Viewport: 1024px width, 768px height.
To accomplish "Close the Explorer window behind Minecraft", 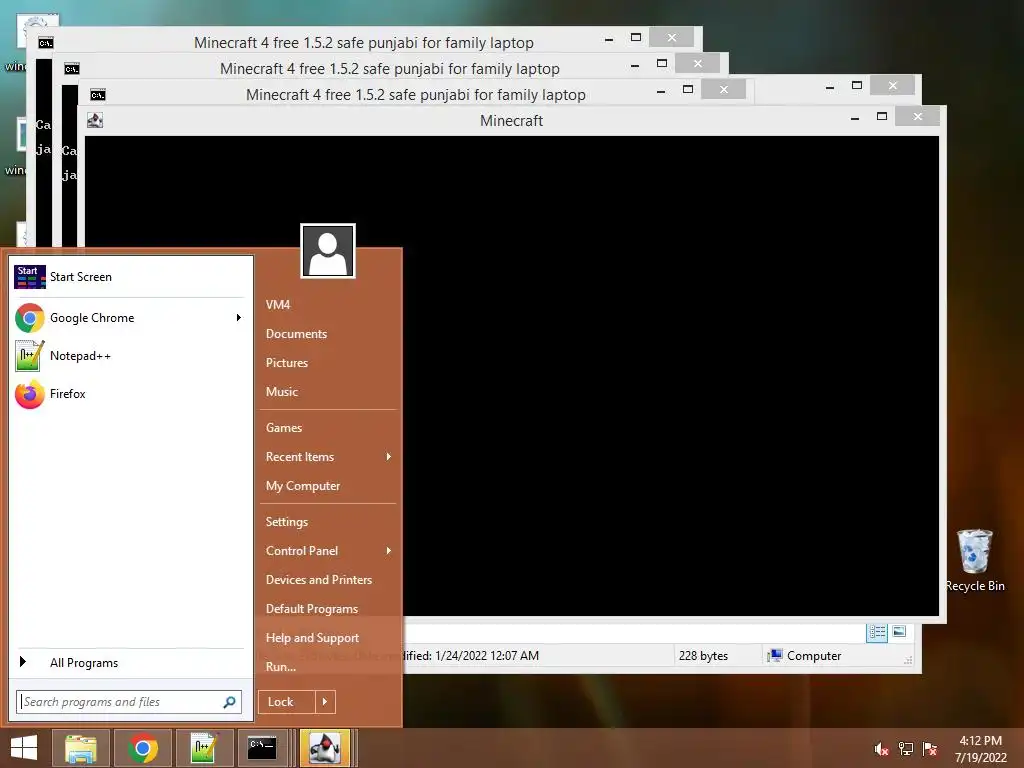I will (x=893, y=86).
